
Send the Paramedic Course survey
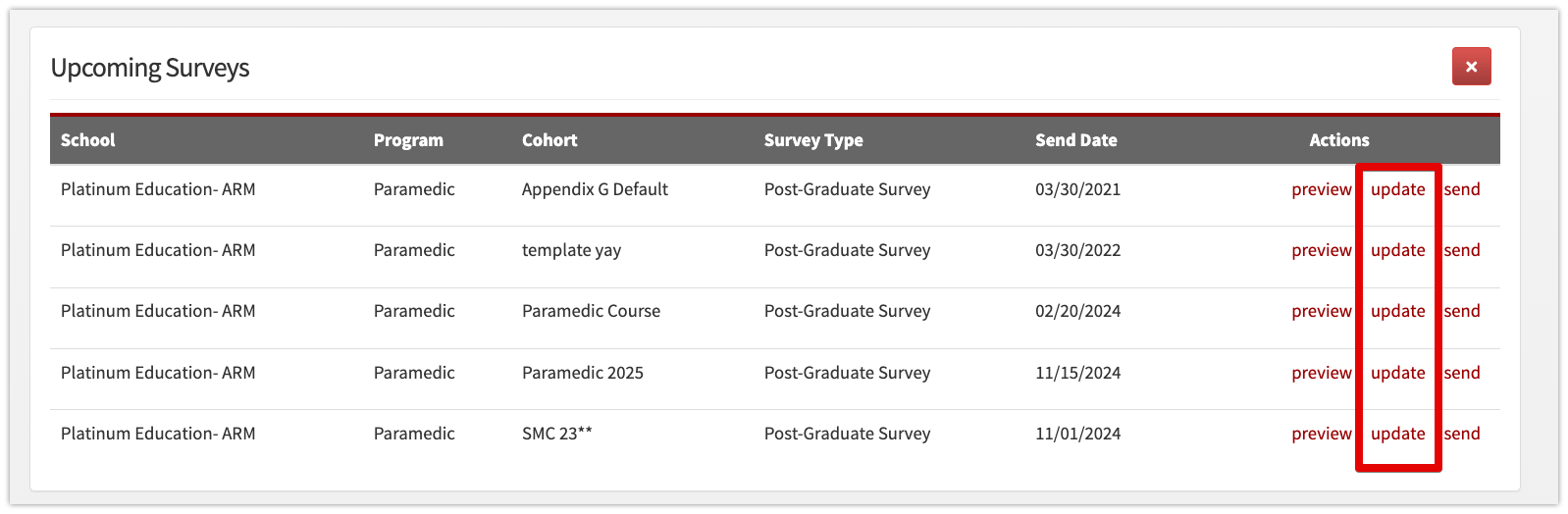pyautogui.click(x=1462, y=311)
